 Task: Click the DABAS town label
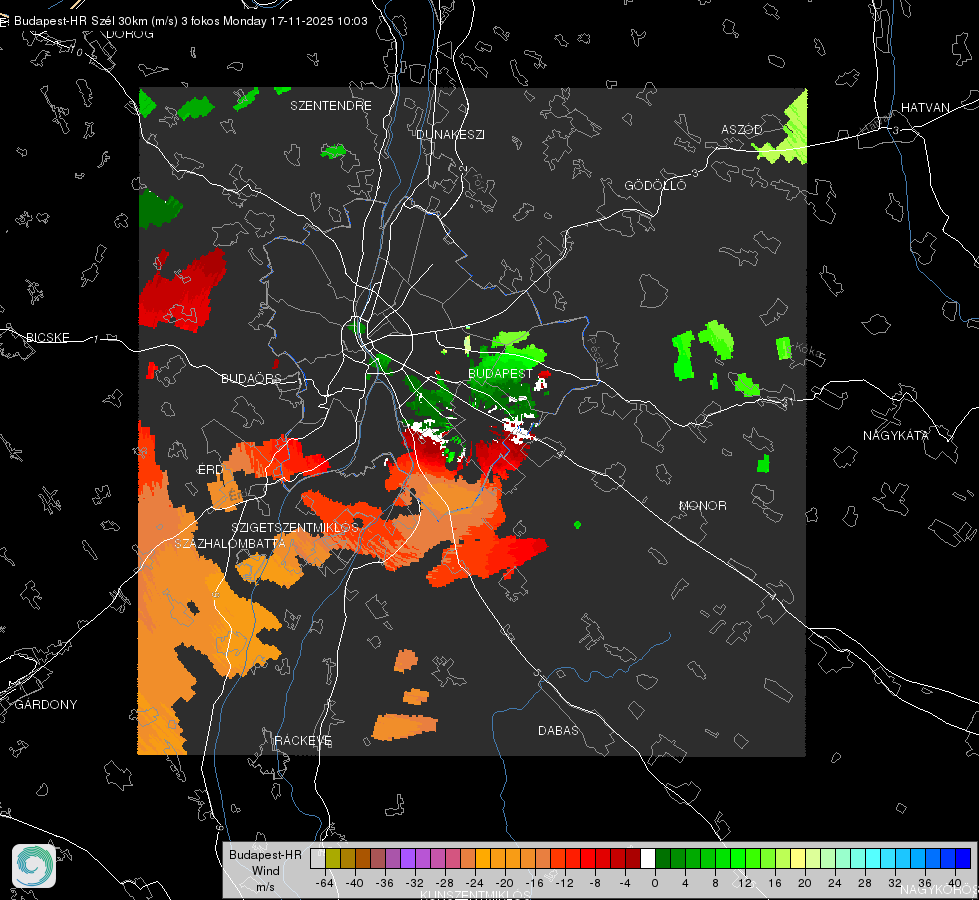[x=558, y=731]
